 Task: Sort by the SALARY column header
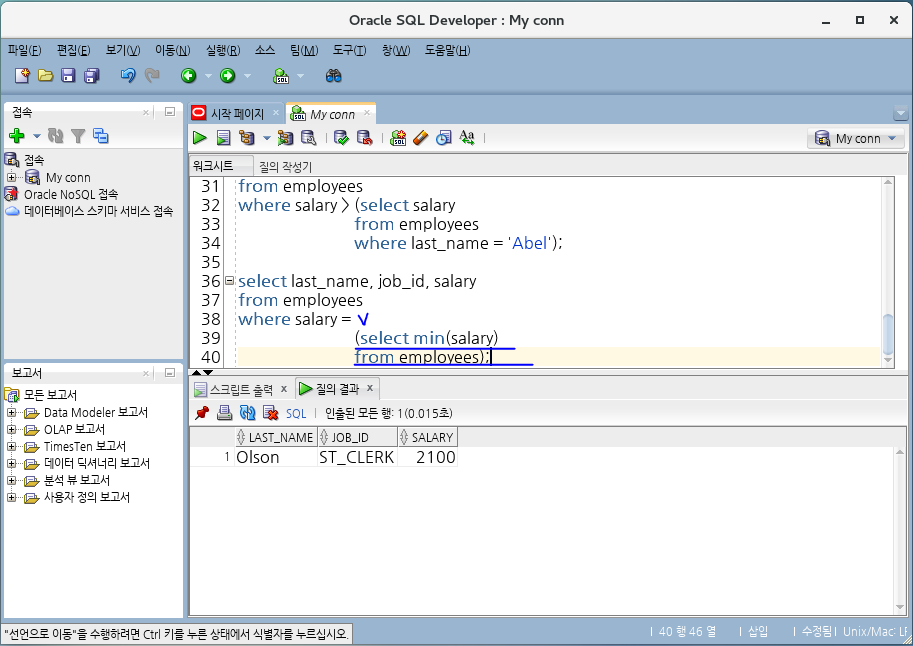pyautogui.click(x=427, y=437)
